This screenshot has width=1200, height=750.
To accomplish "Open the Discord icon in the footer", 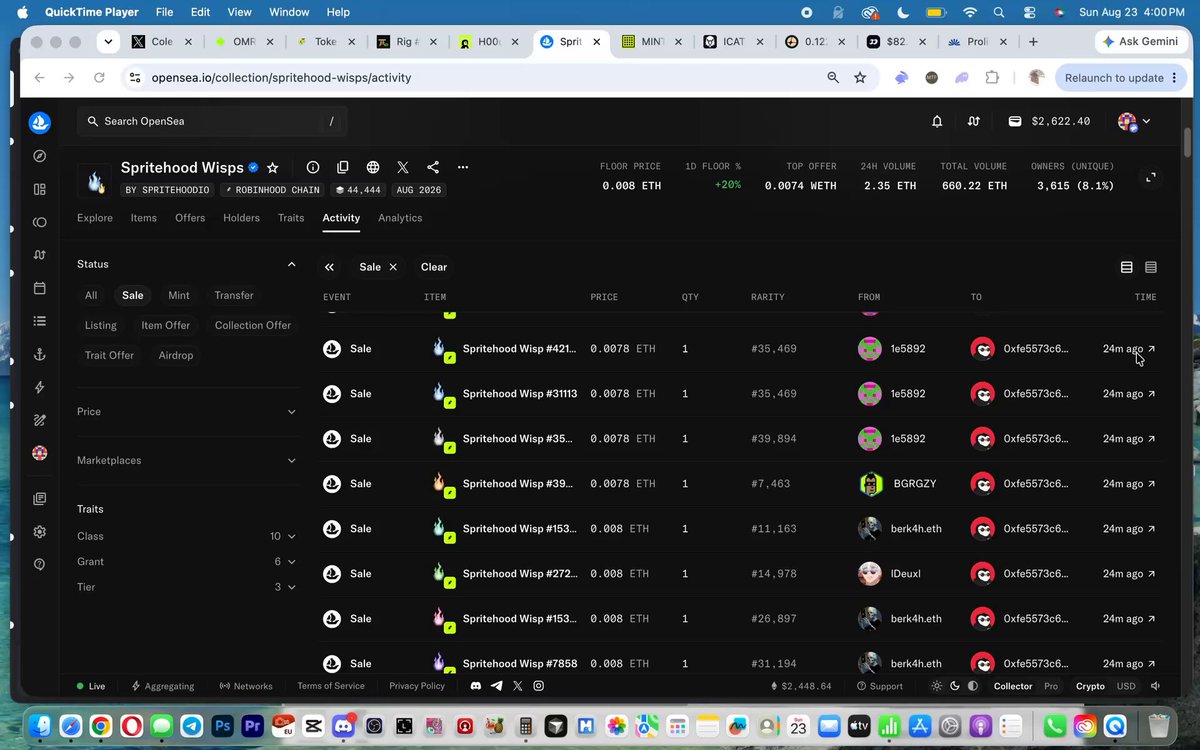I will [x=476, y=686].
